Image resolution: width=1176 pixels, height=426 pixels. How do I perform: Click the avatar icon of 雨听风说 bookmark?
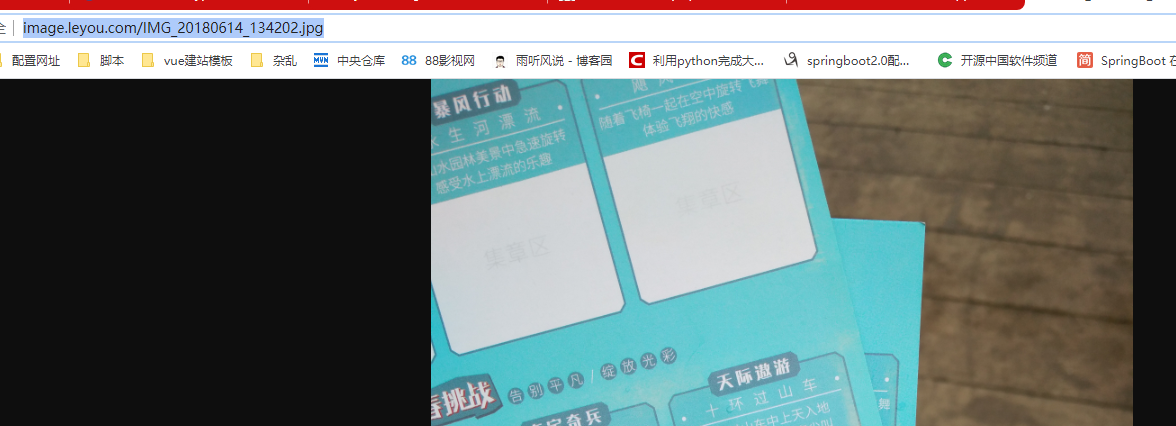(x=500, y=62)
